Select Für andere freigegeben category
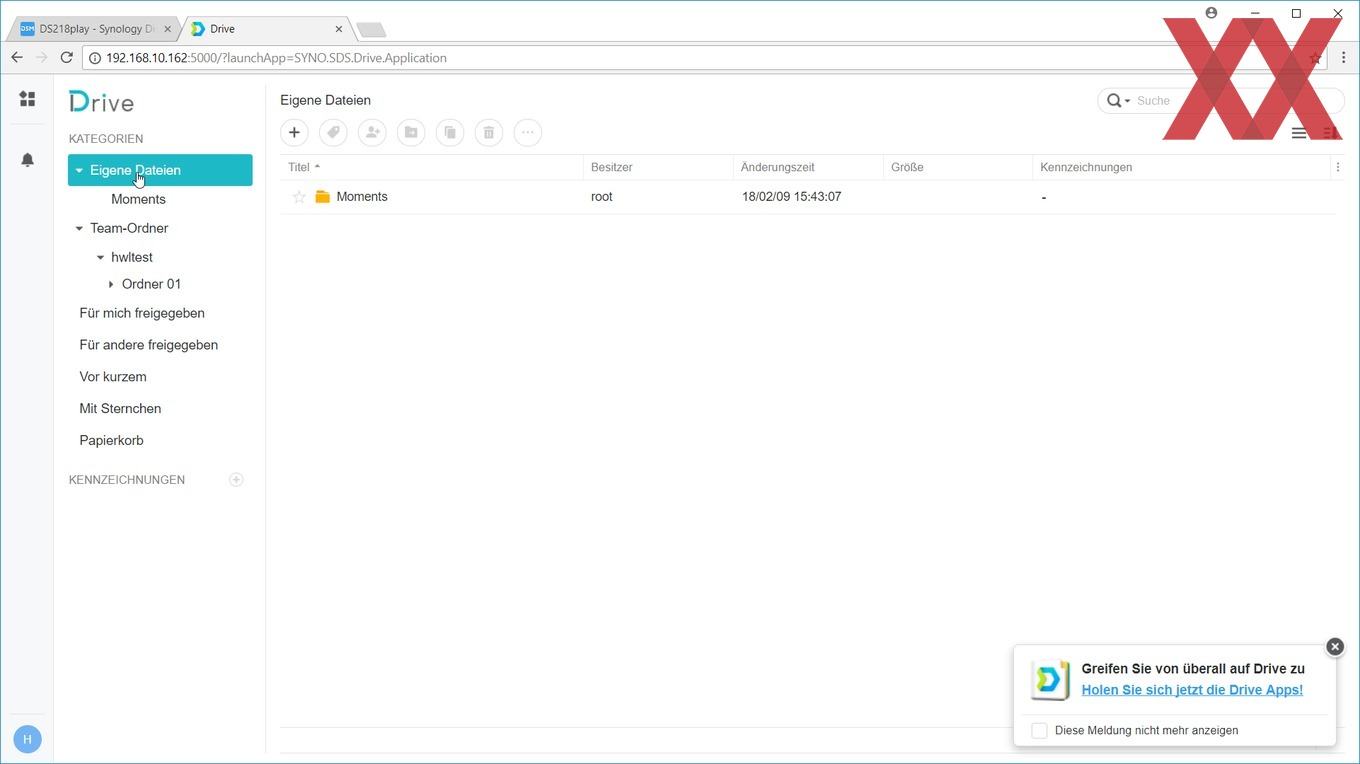This screenshot has height=764, width=1360. 149,345
